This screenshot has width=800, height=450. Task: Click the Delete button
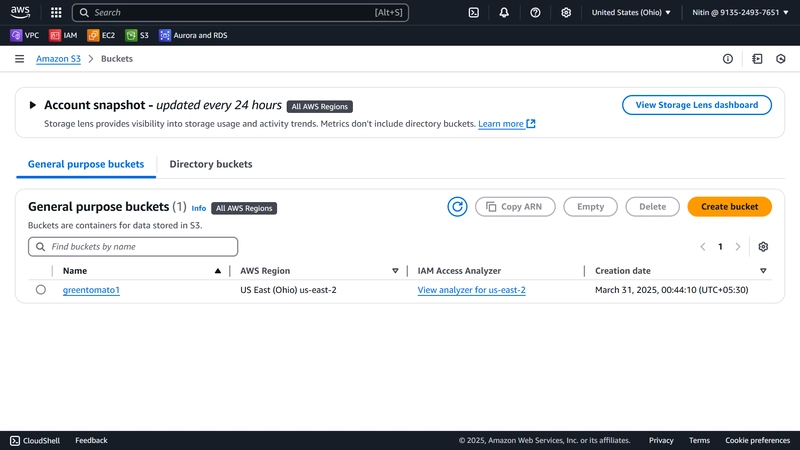pos(652,207)
